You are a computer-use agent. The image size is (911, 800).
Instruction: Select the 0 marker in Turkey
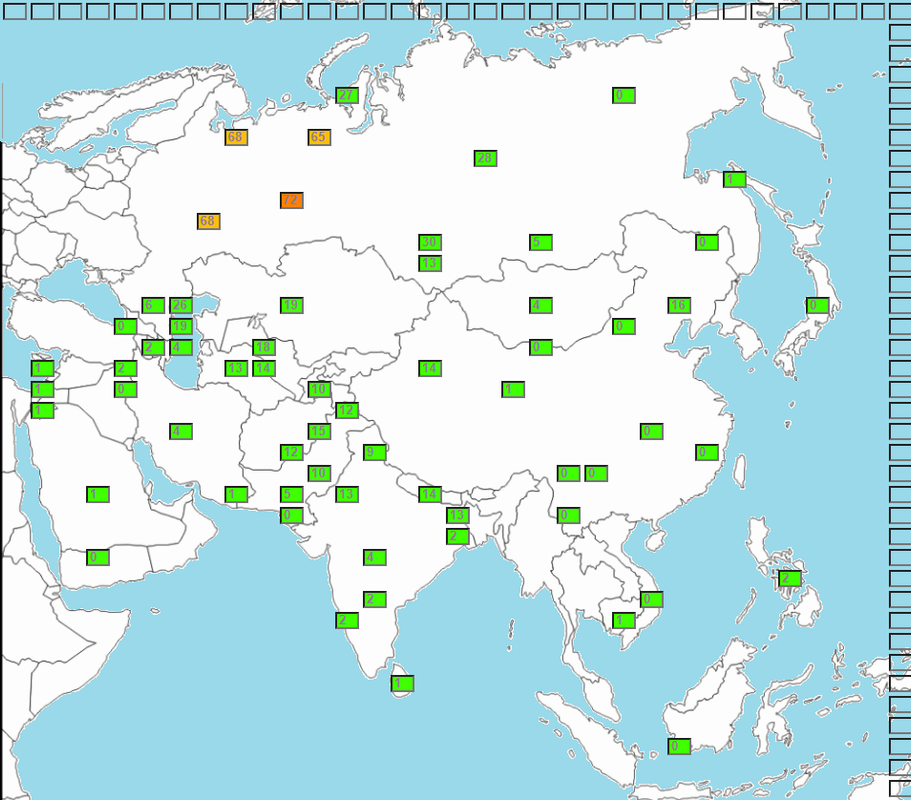click(x=126, y=327)
